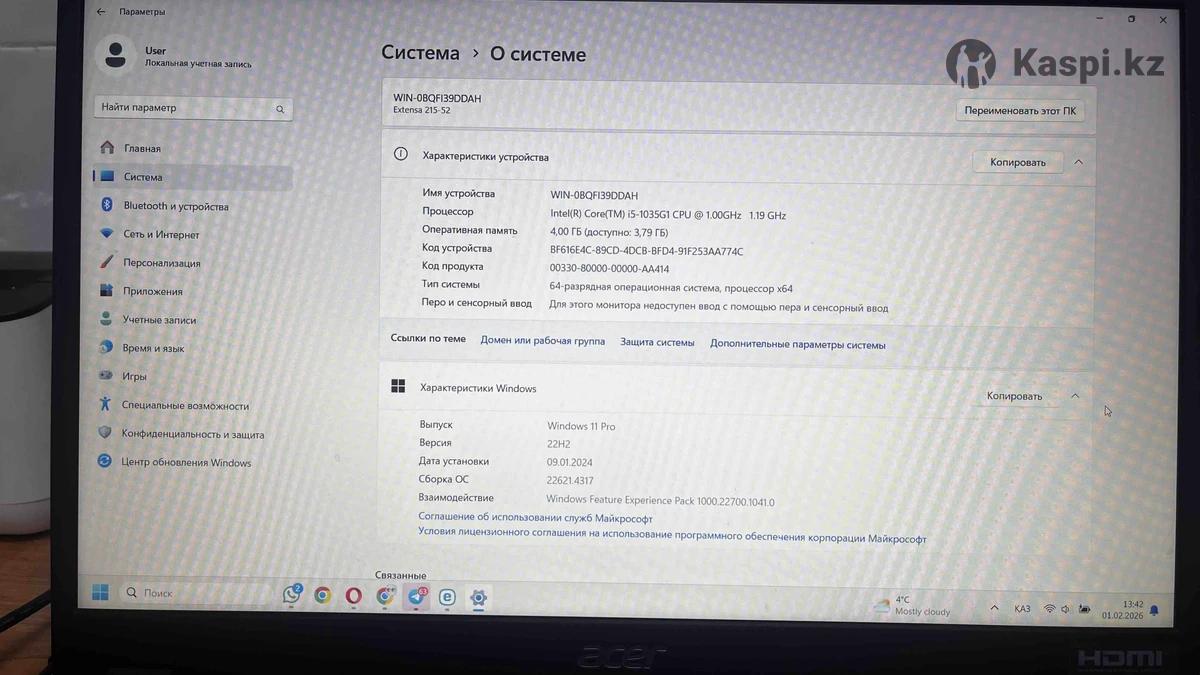
Task: Open Персонализация settings page
Action: [161, 263]
